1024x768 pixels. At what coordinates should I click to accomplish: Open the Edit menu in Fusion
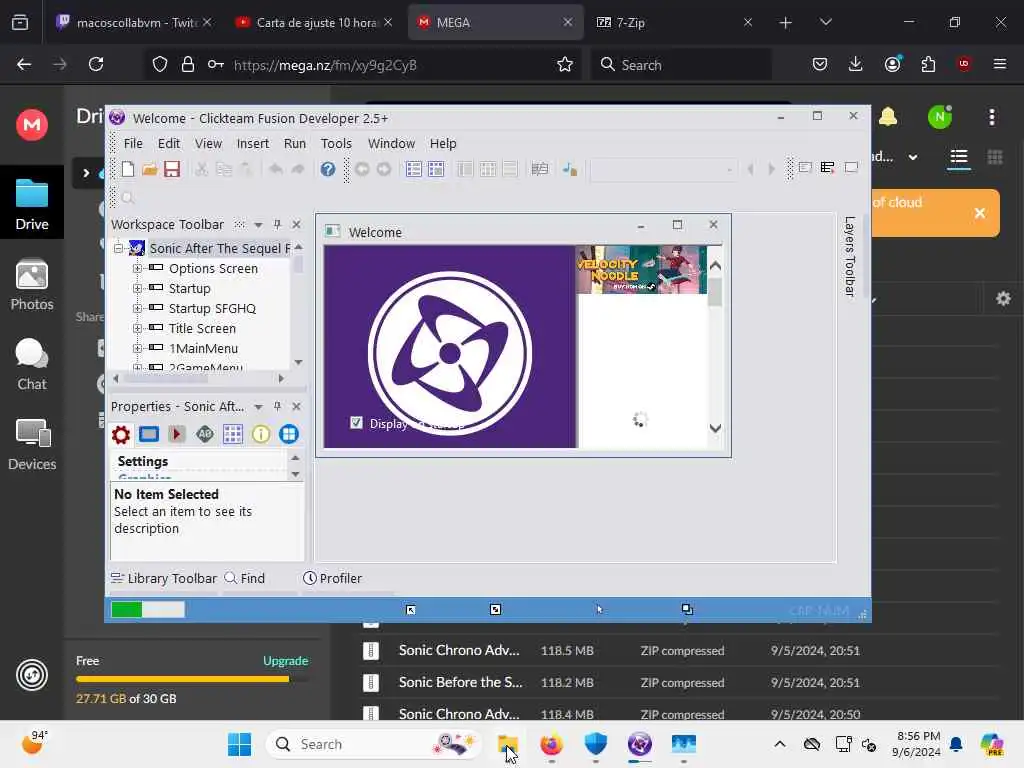point(168,144)
